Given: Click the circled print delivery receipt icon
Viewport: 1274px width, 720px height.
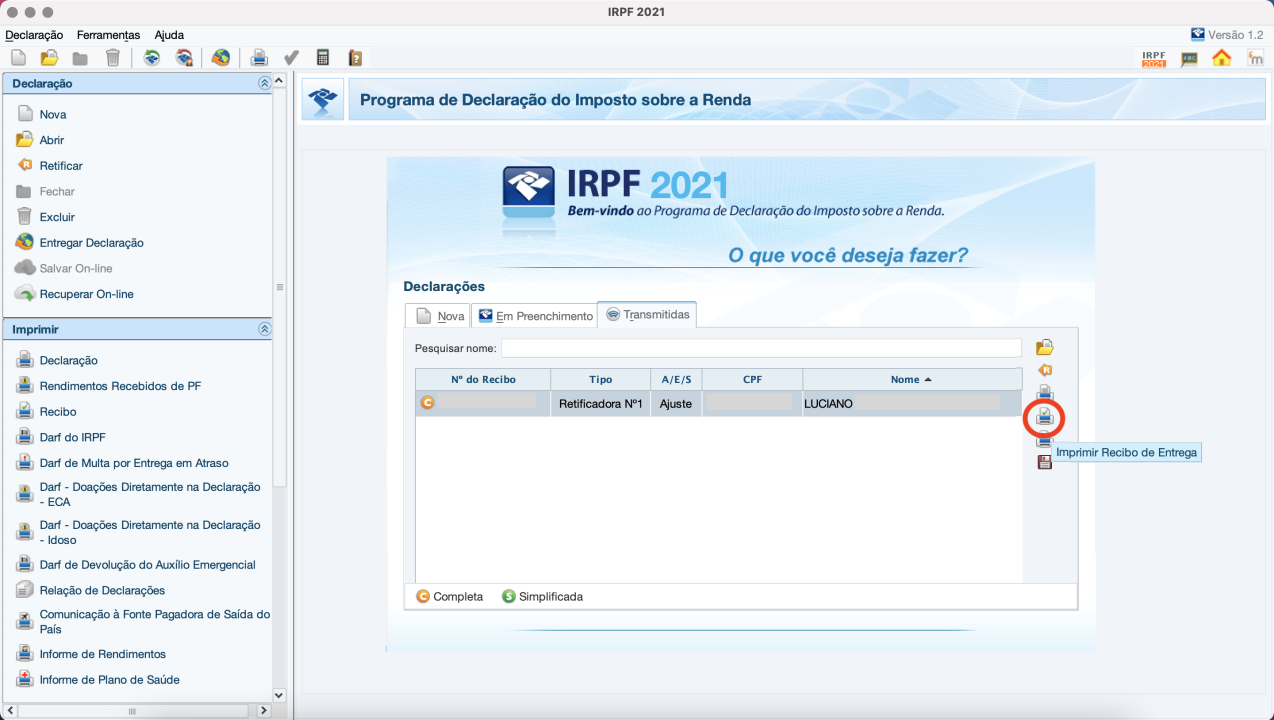Looking at the screenshot, I should [x=1045, y=417].
